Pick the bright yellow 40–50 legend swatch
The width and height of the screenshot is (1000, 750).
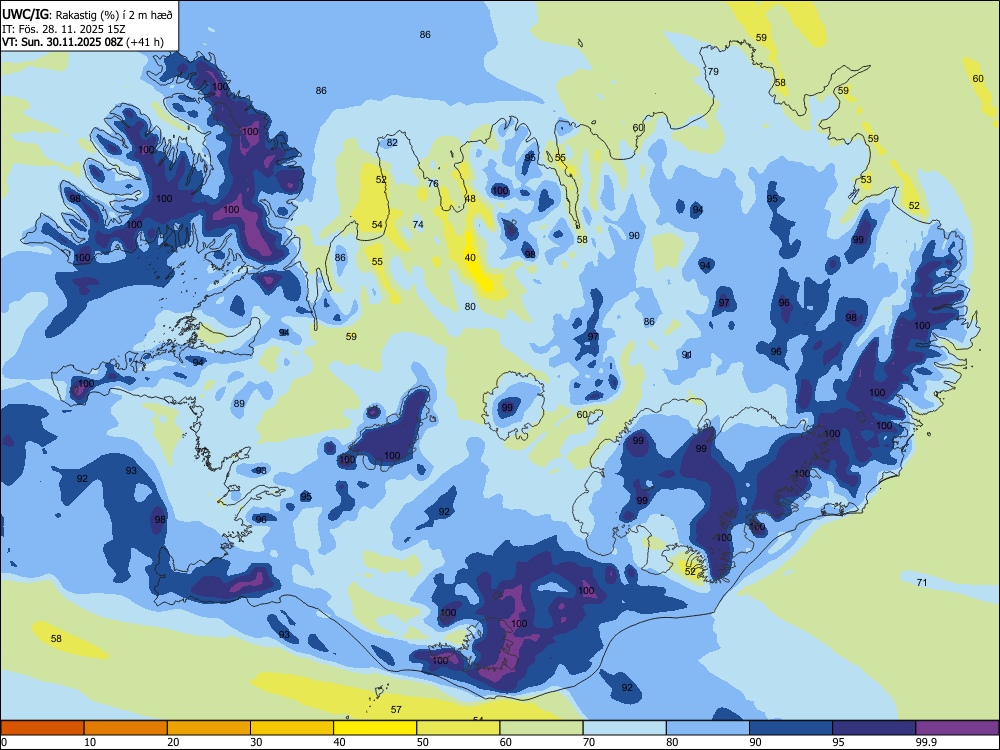tap(375, 728)
